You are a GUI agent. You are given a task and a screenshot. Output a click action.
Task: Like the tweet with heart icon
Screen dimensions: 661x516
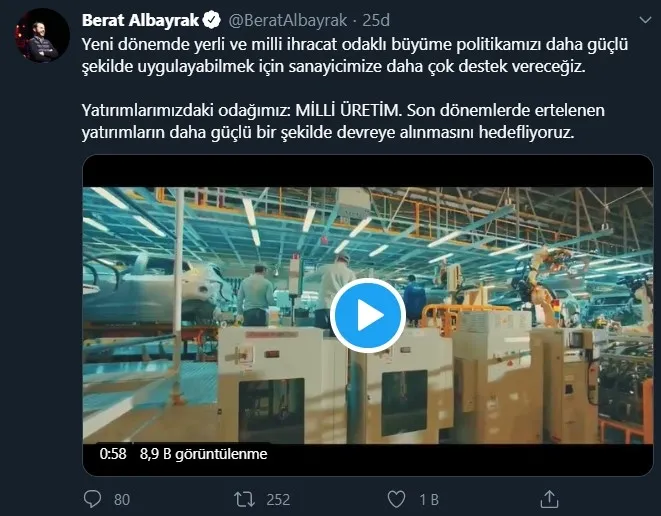[396, 500]
